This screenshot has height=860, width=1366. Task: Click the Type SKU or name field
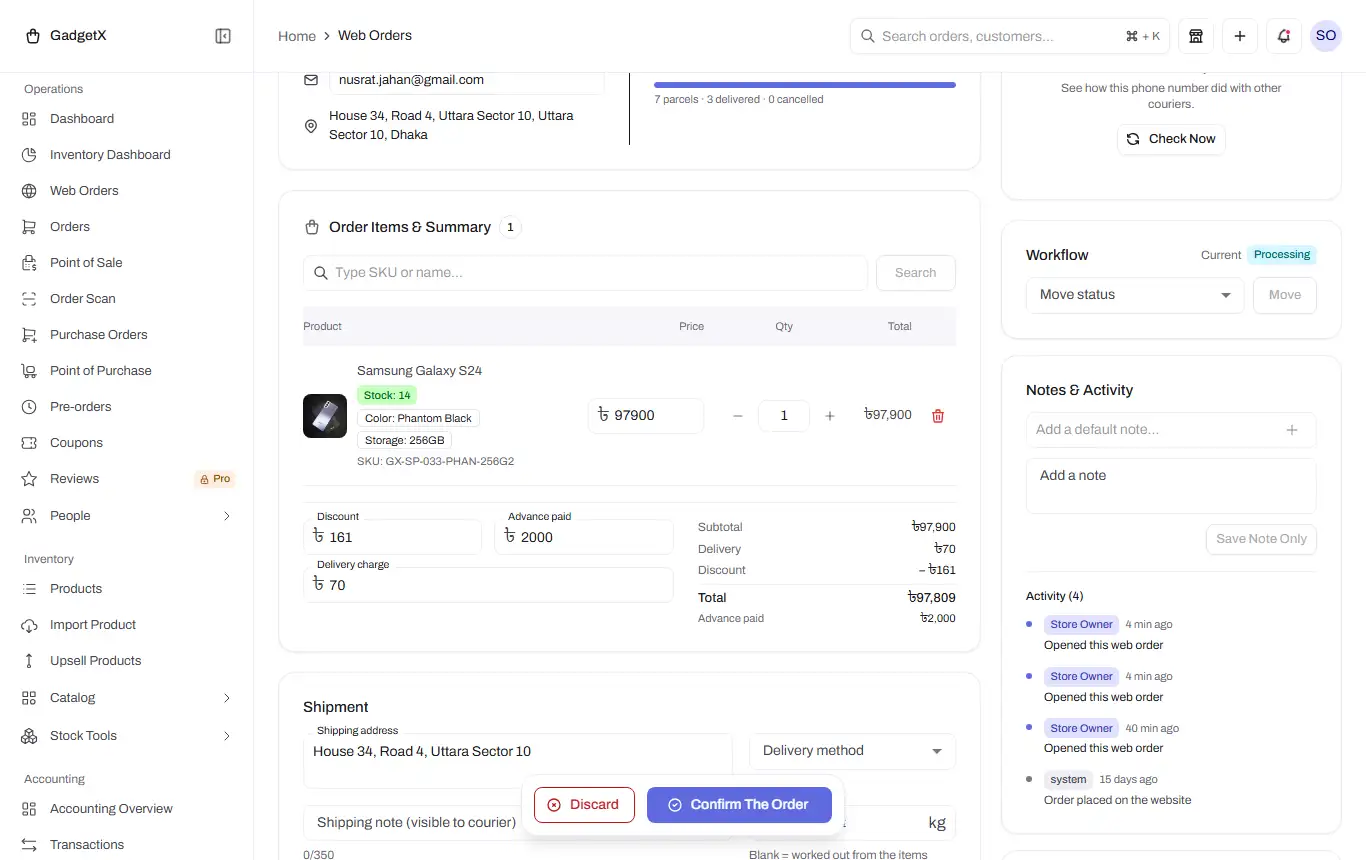[585, 273]
